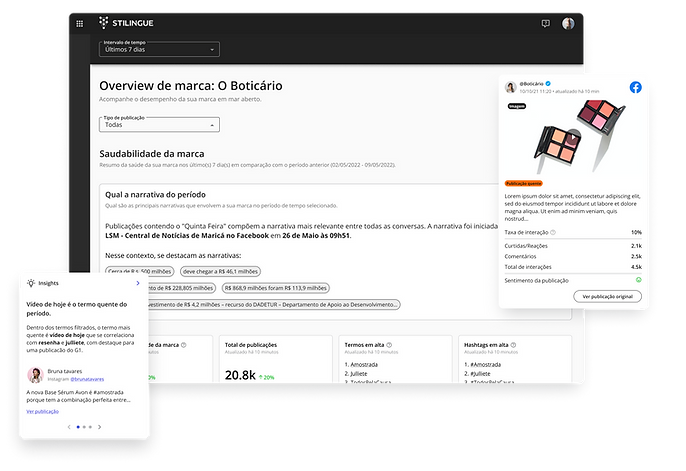Viewport: 686px width, 471px height.
Task: Click 'Total de interações' row on post card
Action: tap(573, 267)
